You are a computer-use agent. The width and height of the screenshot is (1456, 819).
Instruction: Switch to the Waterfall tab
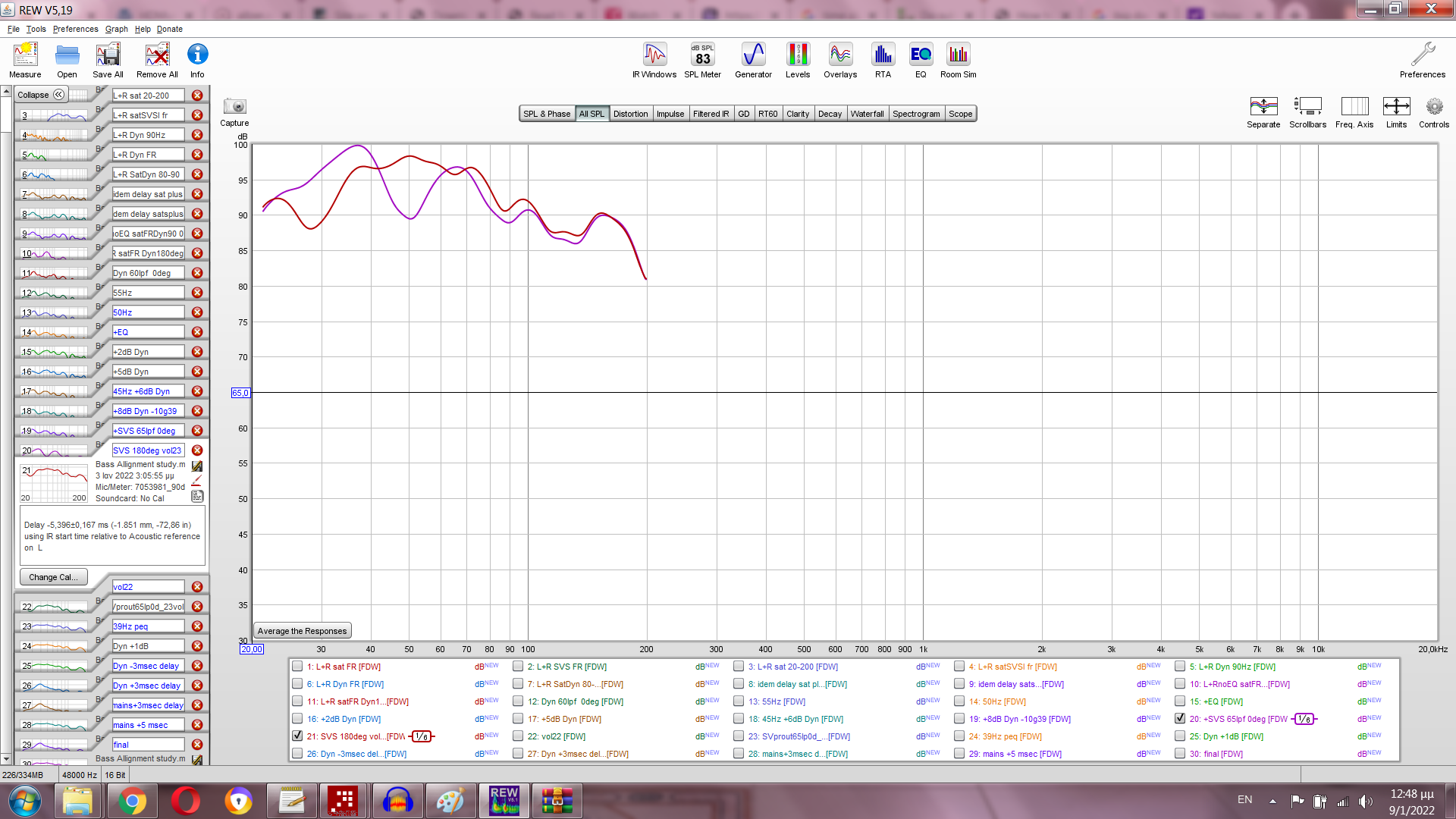[x=867, y=114]
